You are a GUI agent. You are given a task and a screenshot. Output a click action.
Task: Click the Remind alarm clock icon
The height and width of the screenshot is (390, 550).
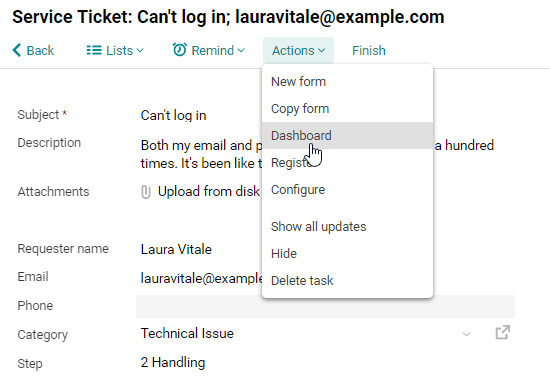point(180,50)
